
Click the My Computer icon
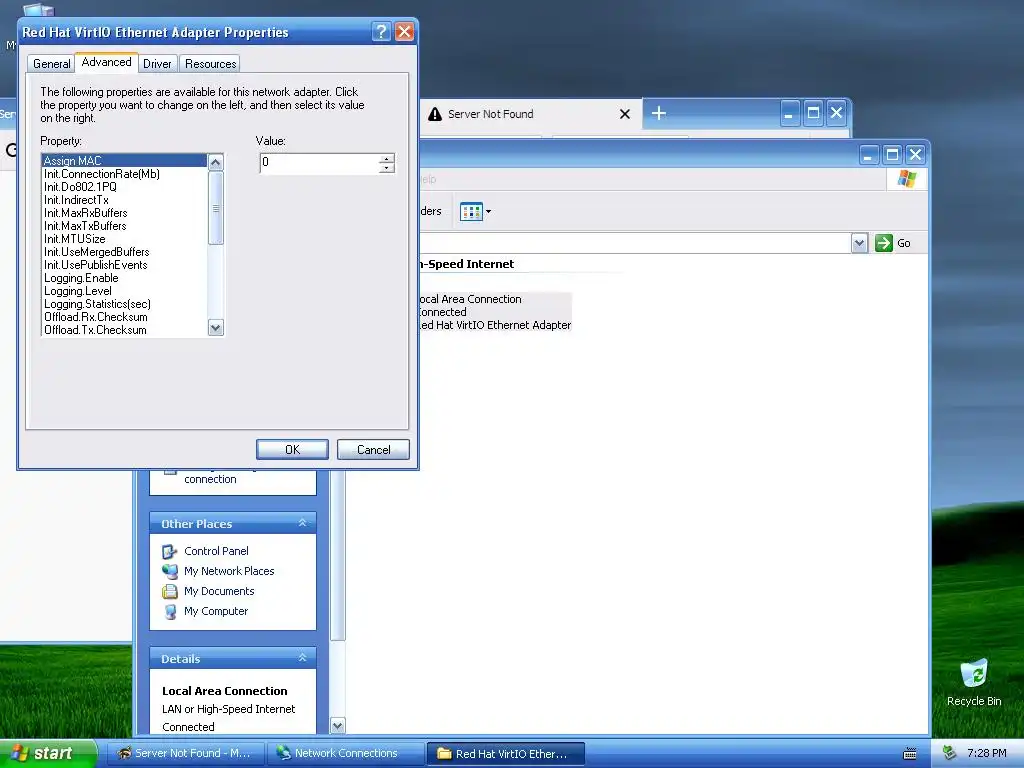click(x=170, y=613)
